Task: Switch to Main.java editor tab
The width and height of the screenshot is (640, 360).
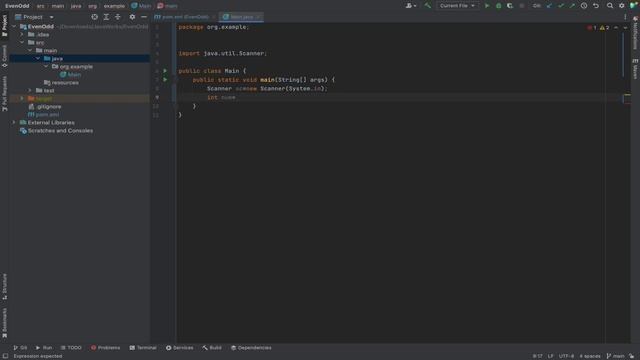Action: tap(241, 17)
